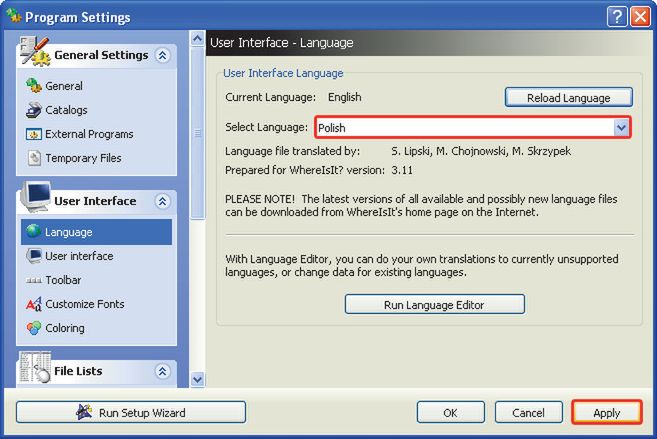Image resolution: width=657 pixels, height=439 pixels.
Task: Select the Toolbar settings page
Action: click(63, 280)
